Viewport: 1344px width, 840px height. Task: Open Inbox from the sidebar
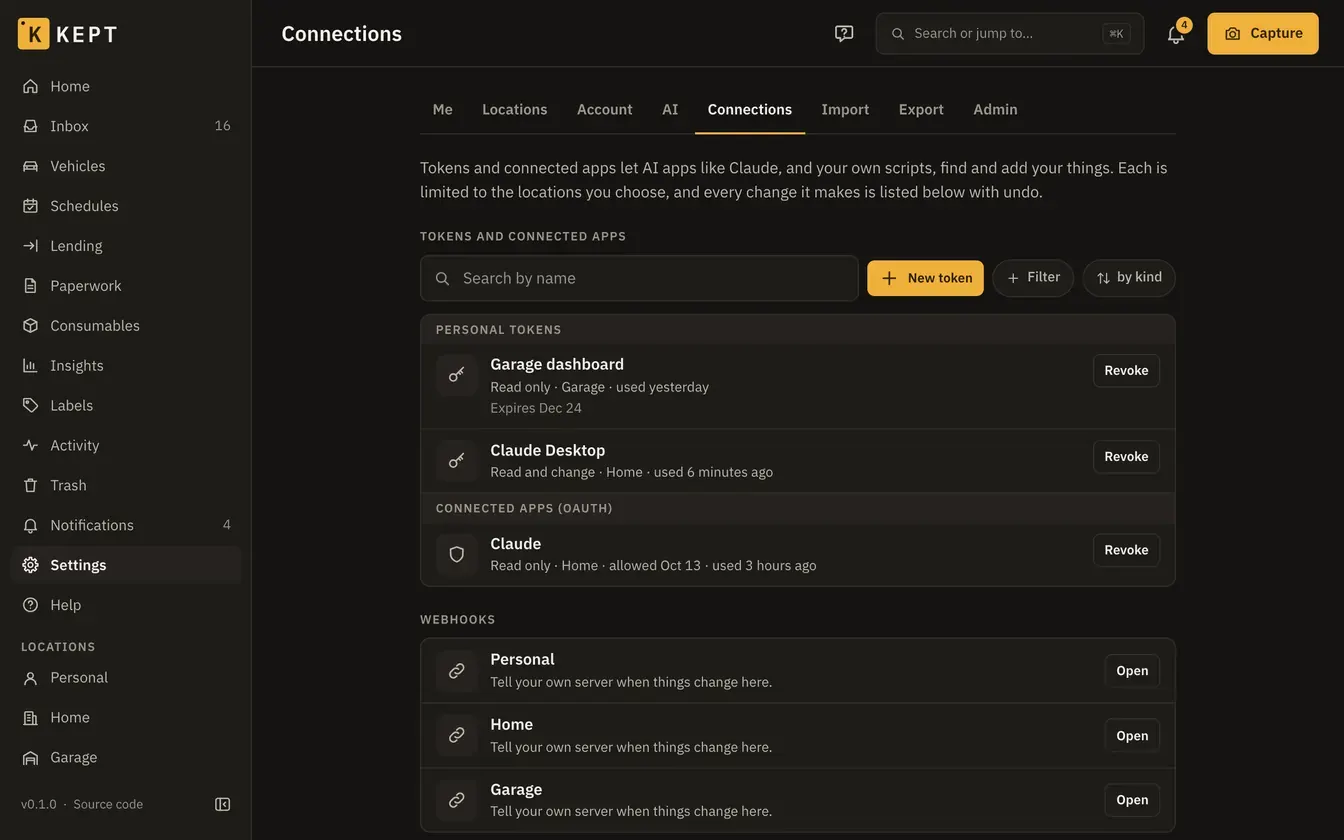point(126,126)
